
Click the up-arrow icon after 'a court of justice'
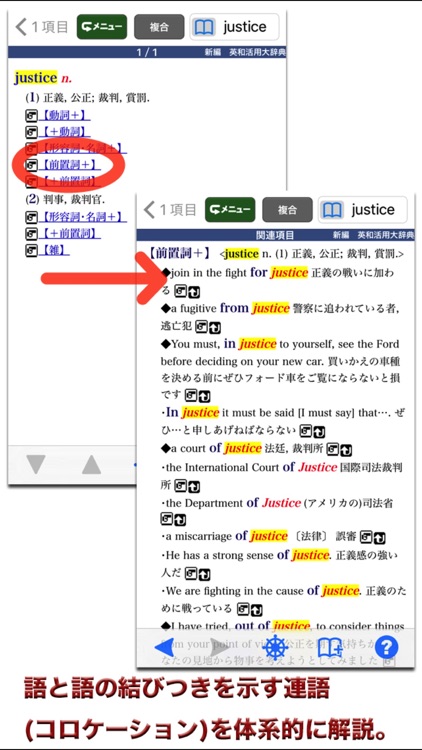[346, 450]
